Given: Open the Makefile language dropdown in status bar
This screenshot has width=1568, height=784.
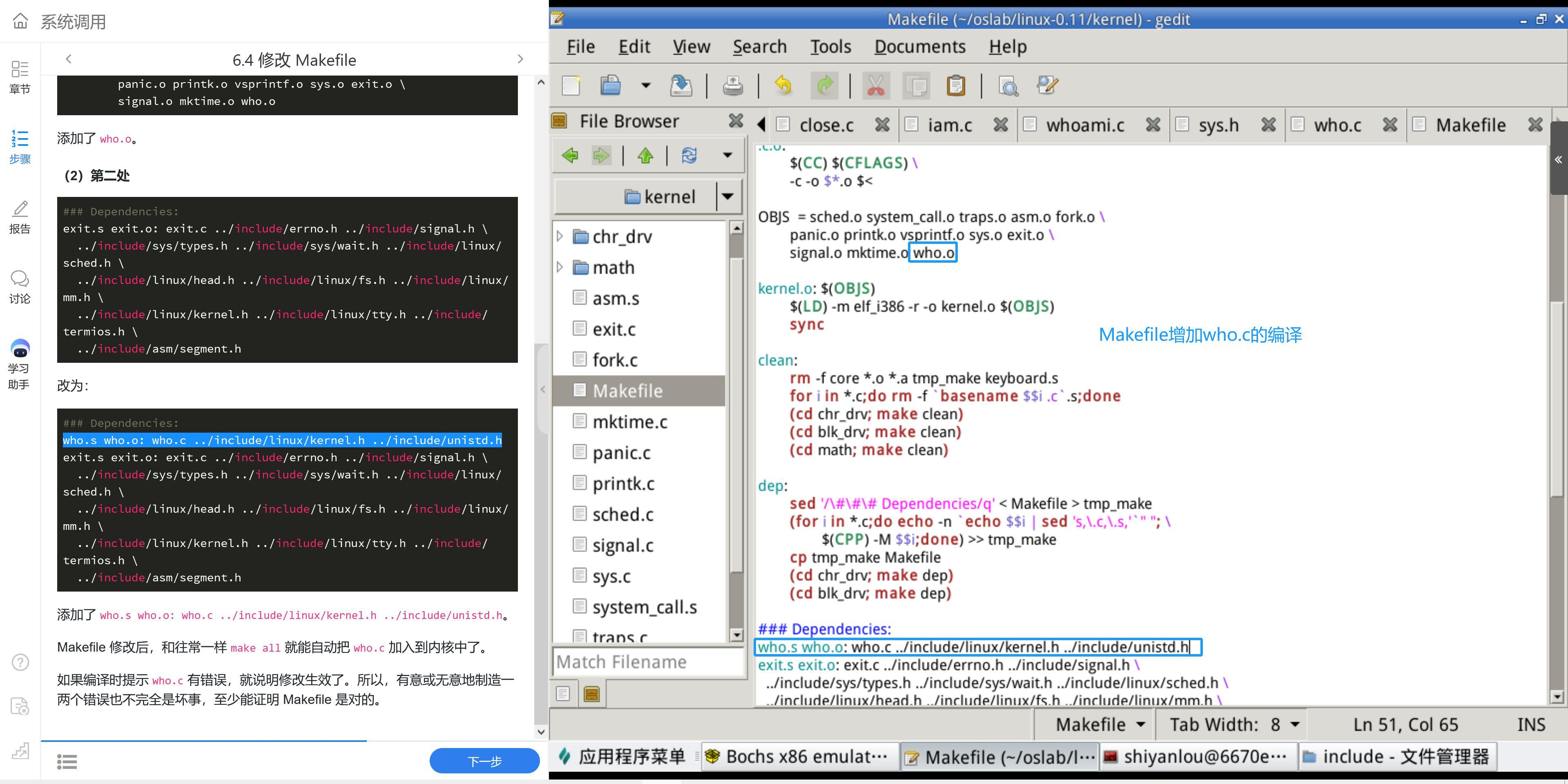Looking at the screenshot, I should click(1100, 724).
